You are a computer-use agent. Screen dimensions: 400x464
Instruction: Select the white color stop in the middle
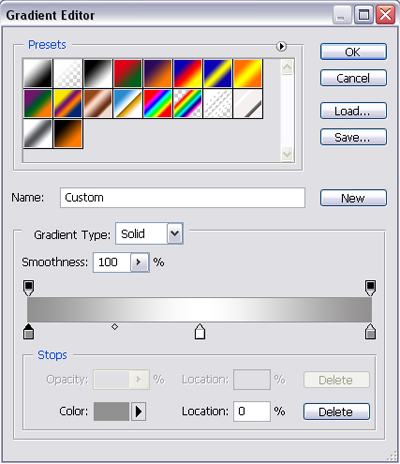(200, 331)
